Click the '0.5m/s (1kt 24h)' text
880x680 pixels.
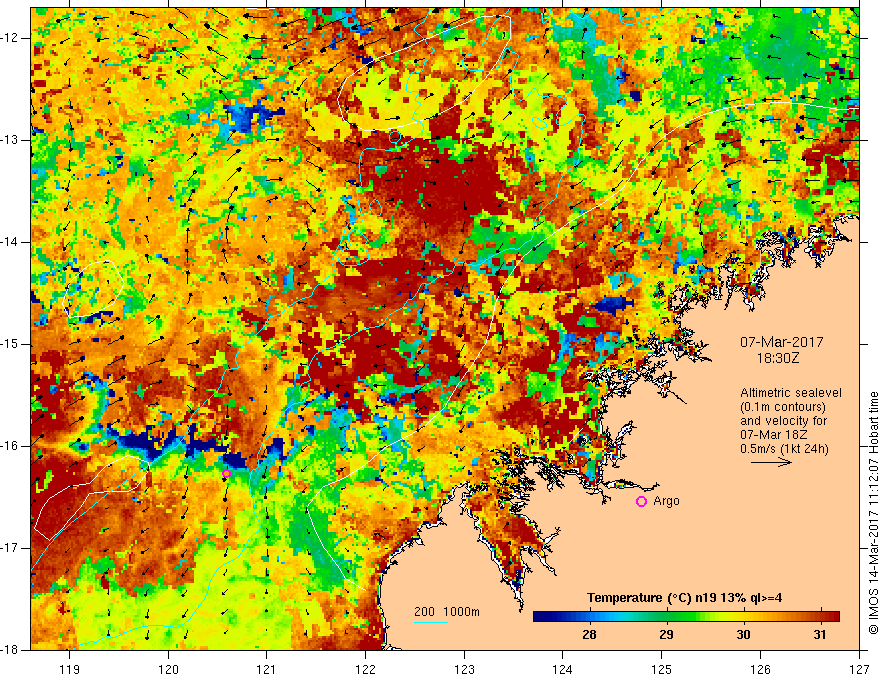click(x=784, y=449)
